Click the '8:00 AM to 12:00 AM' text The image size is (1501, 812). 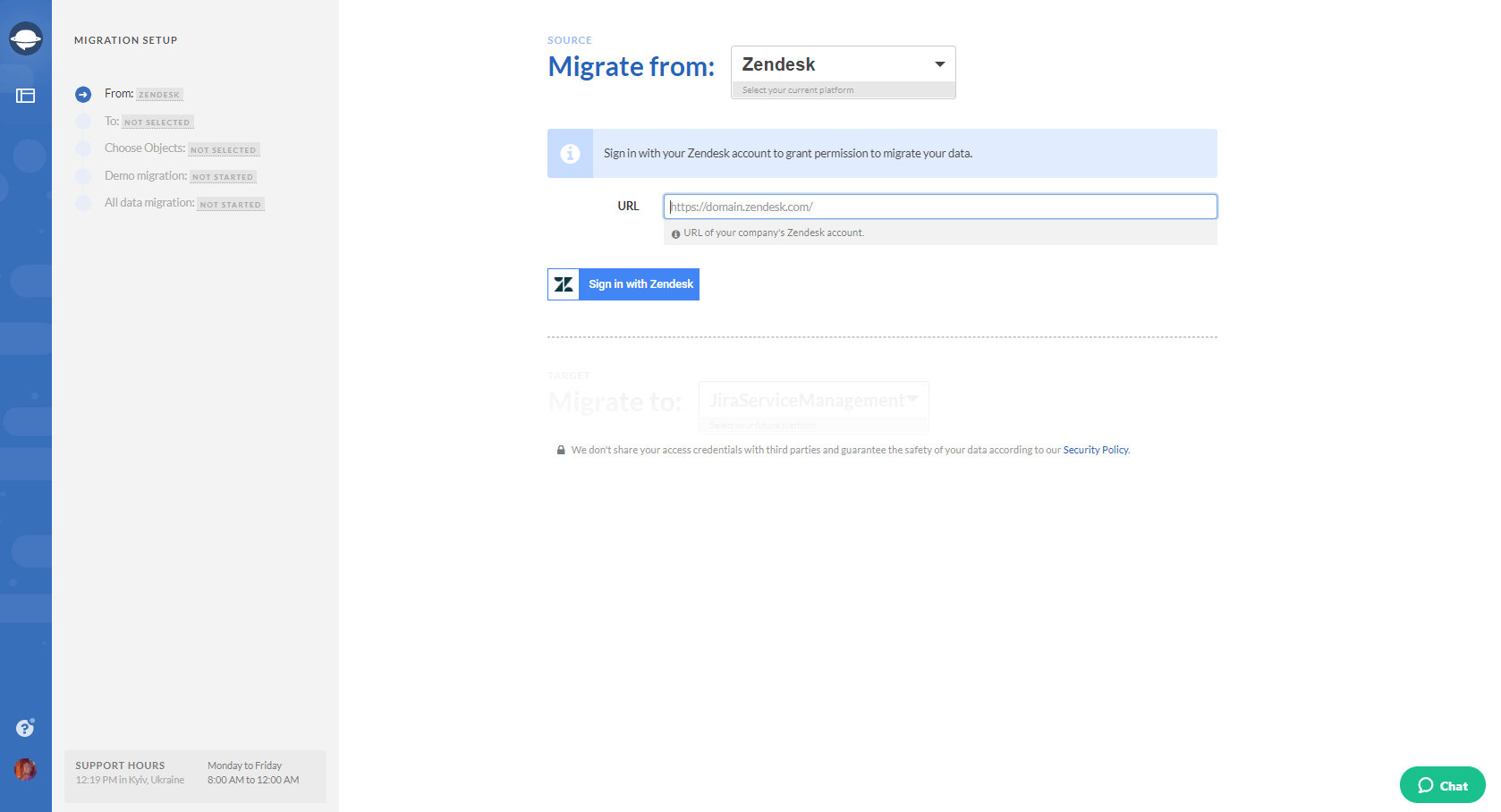click(x=253, y=780)
